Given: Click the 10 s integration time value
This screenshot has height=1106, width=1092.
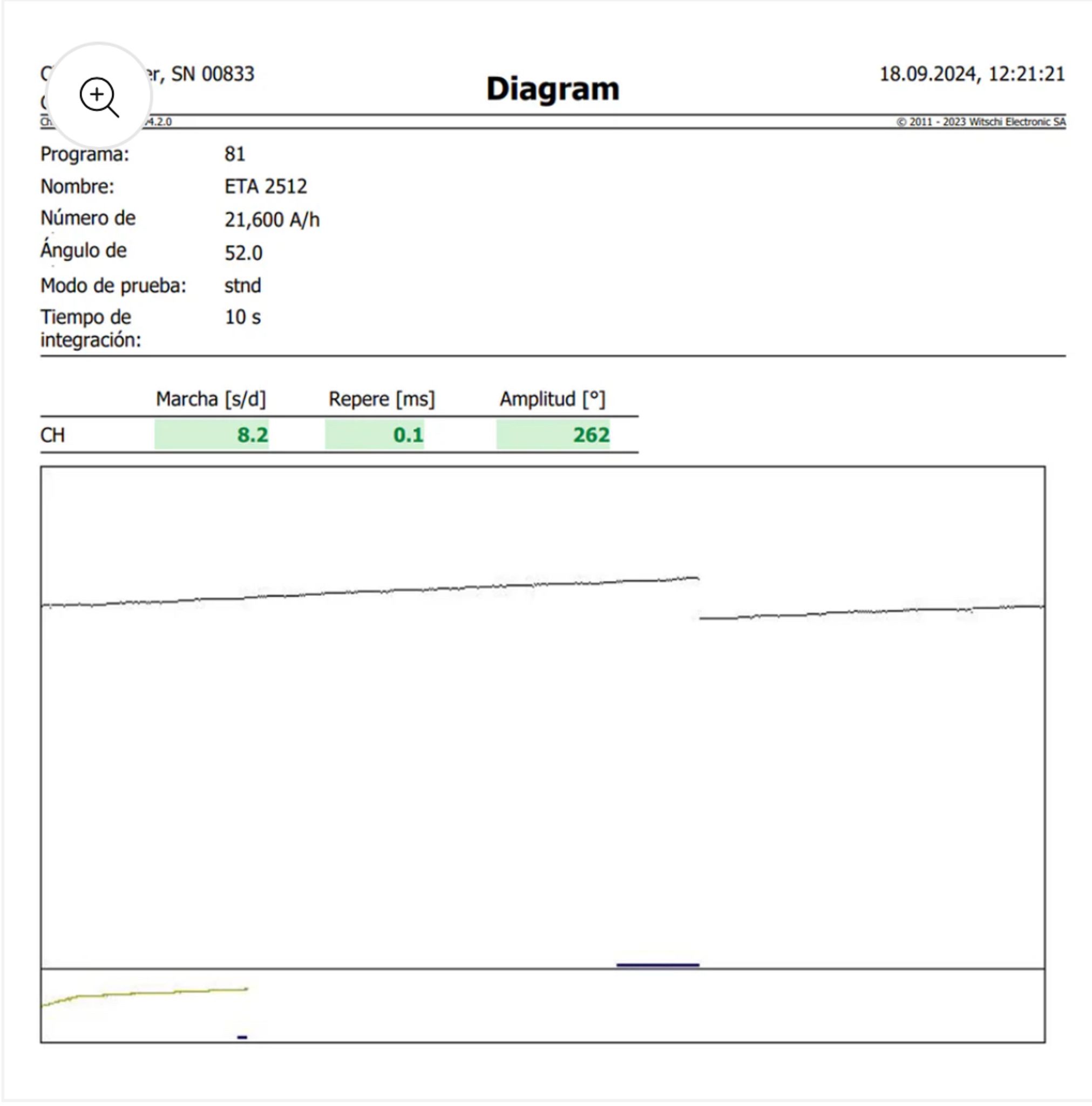Looking at the screenshot, I should point(243,317).
